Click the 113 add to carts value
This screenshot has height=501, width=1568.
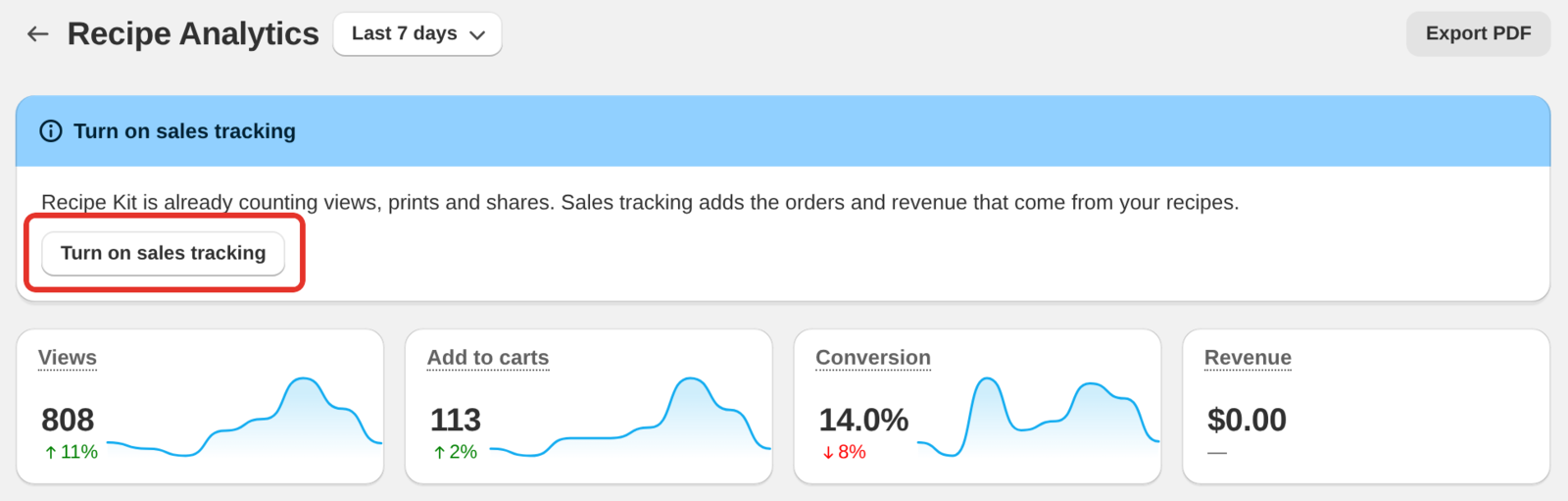tap(456, 420)
